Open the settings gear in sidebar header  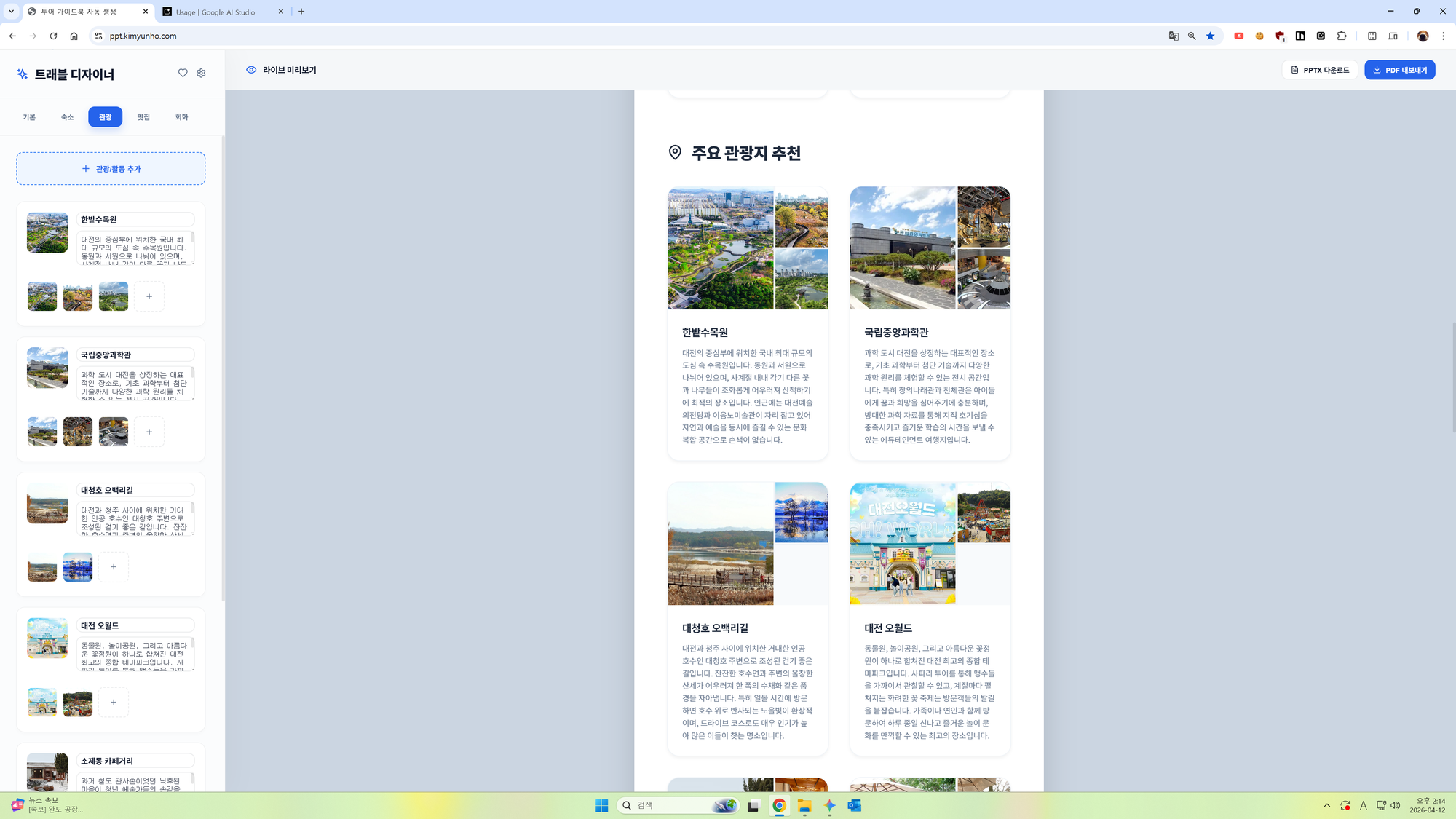202,73
